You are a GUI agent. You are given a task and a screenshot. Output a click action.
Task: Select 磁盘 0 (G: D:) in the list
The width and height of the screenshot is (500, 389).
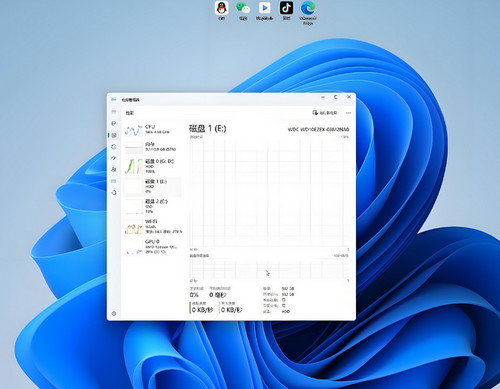153,166
